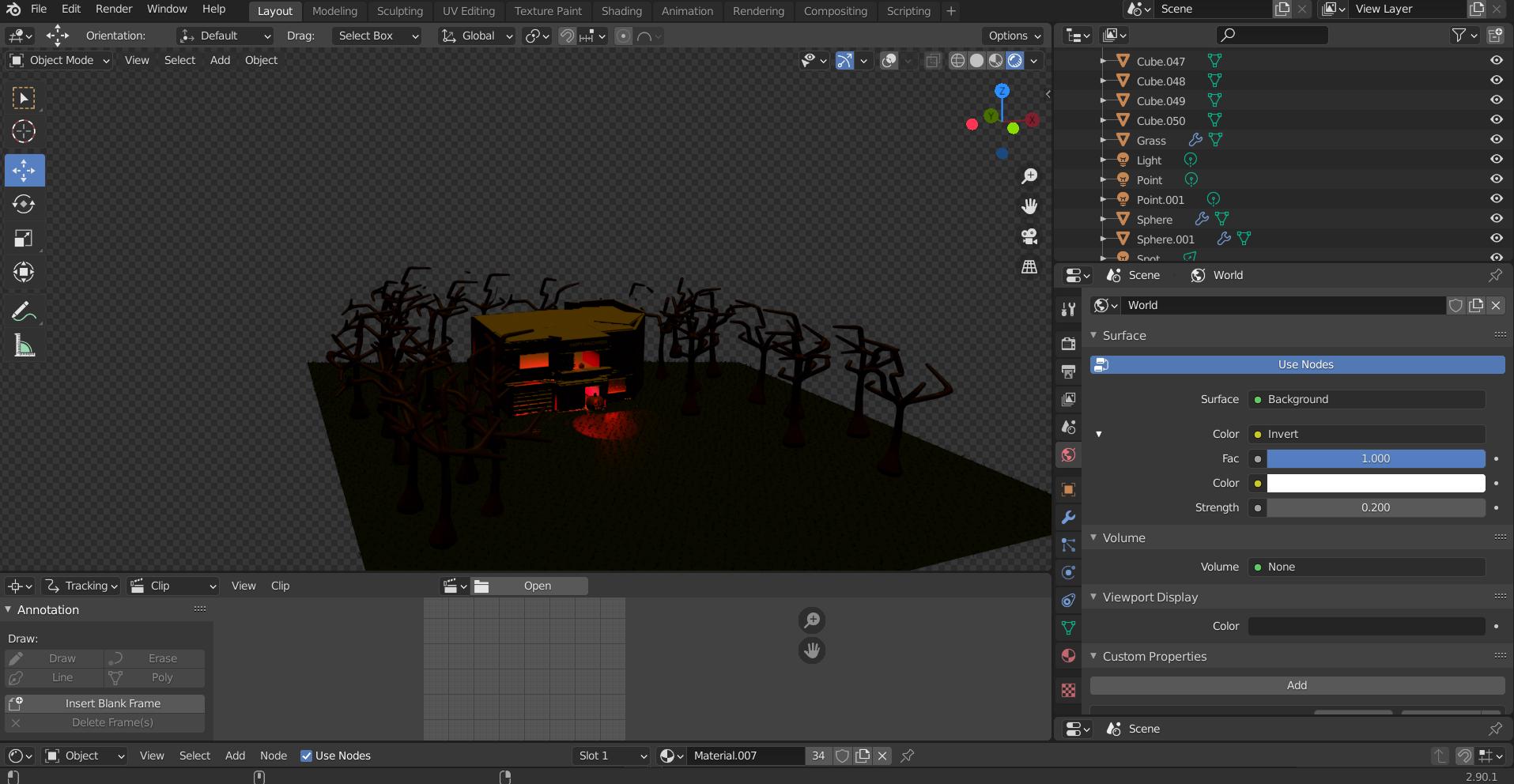Screen dimensions: 1514x784
Task: Open the Material properties sphere icon
Action: click(x=1068, y=655)
